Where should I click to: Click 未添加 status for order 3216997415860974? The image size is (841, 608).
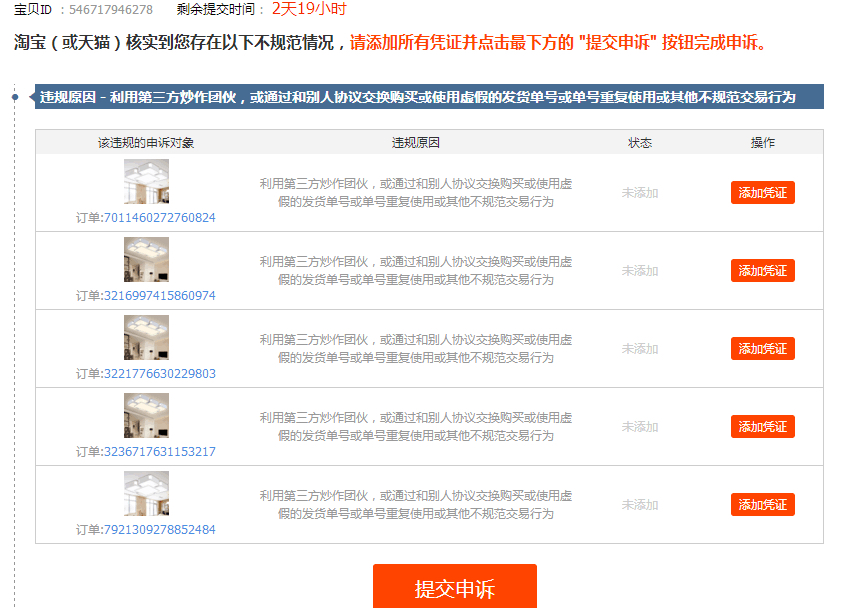click(640, 271)
